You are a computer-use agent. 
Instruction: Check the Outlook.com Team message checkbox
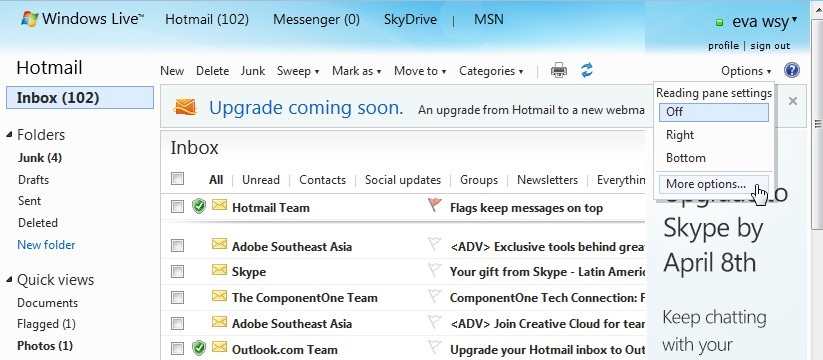tap(177, 349)
